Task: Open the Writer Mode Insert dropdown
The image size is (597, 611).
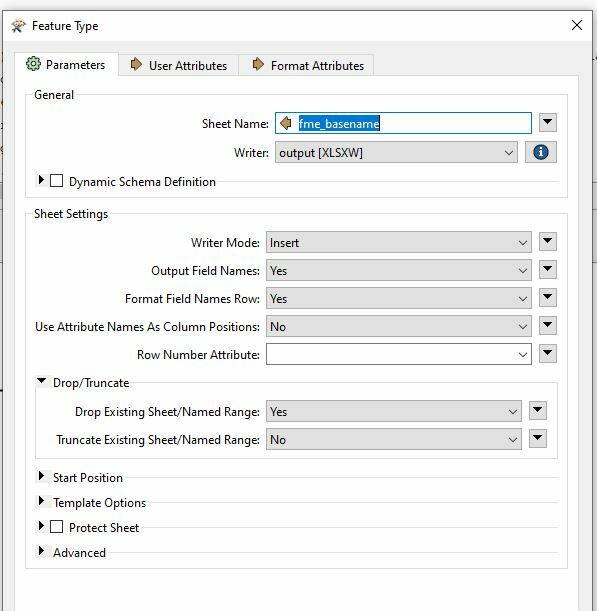Action: [399, 242]
